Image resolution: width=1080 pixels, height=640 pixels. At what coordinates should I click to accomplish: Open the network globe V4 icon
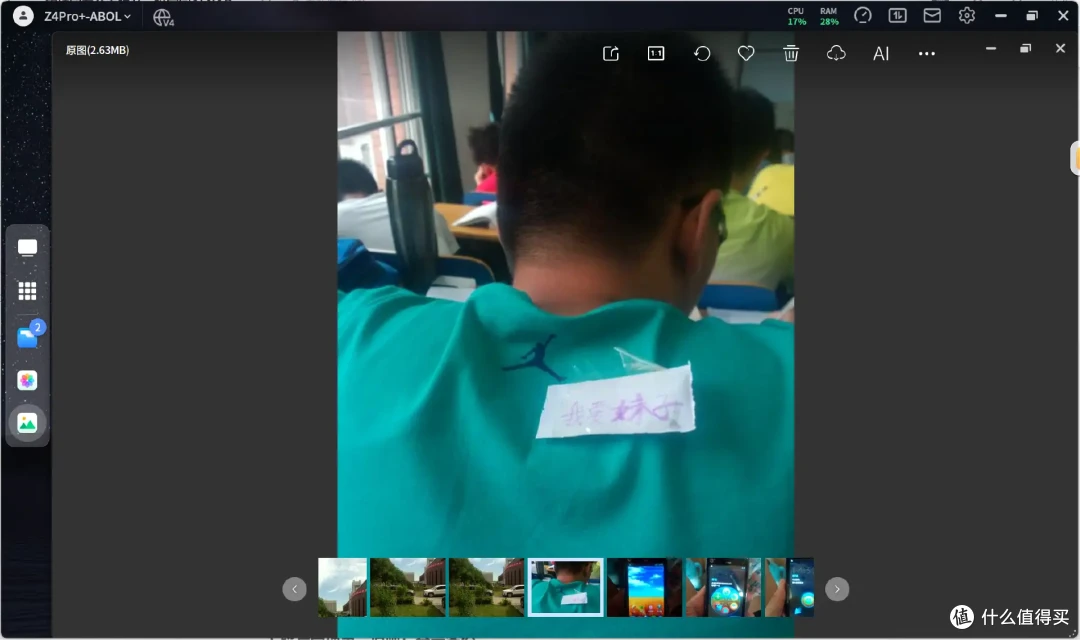pyautogui.click(x=163, y=17)
